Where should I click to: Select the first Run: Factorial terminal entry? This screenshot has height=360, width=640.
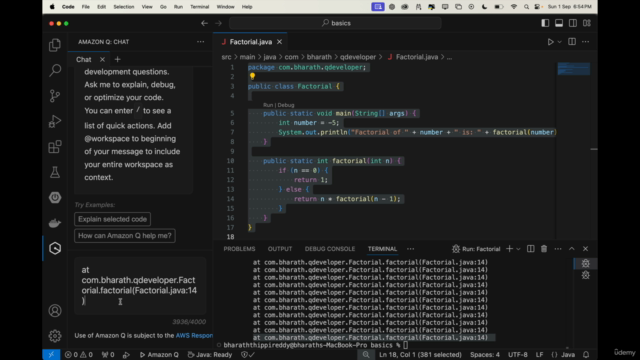pyautogui.click(x=585, y=263)
